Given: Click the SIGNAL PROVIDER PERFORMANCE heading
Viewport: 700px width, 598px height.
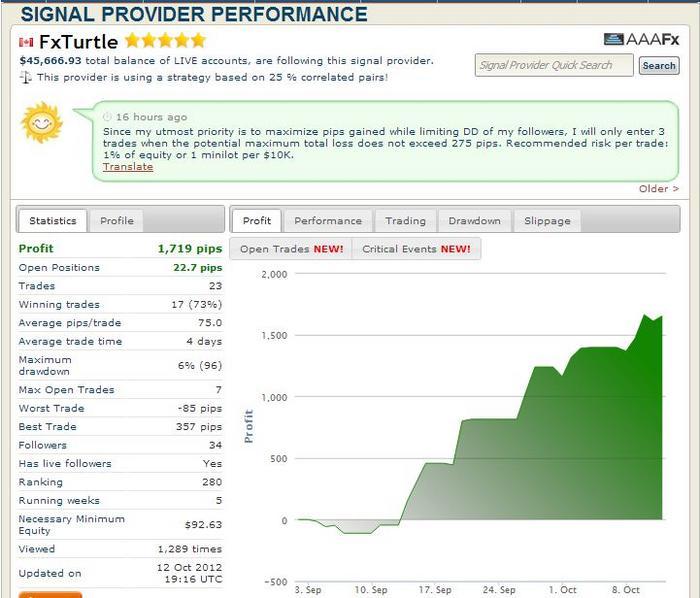Looking at the screenshot, I should 194,14.
